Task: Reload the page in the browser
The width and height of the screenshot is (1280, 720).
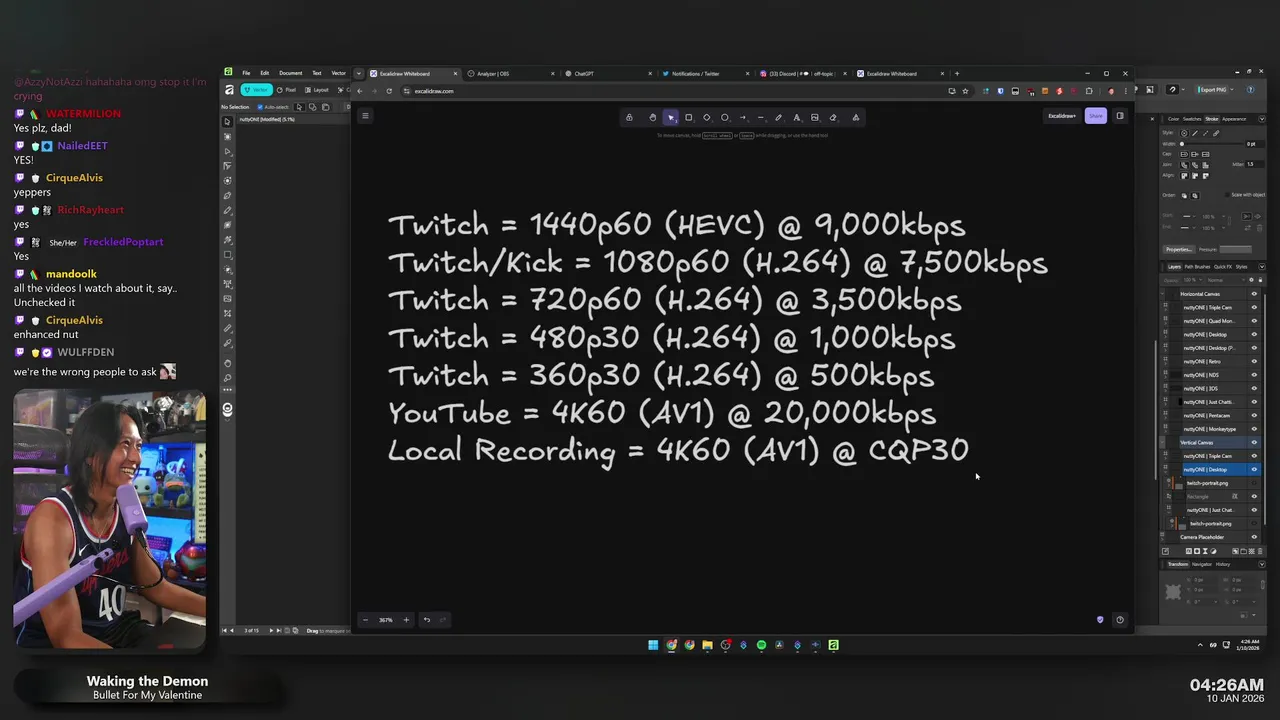Action: tap(389, 91)
